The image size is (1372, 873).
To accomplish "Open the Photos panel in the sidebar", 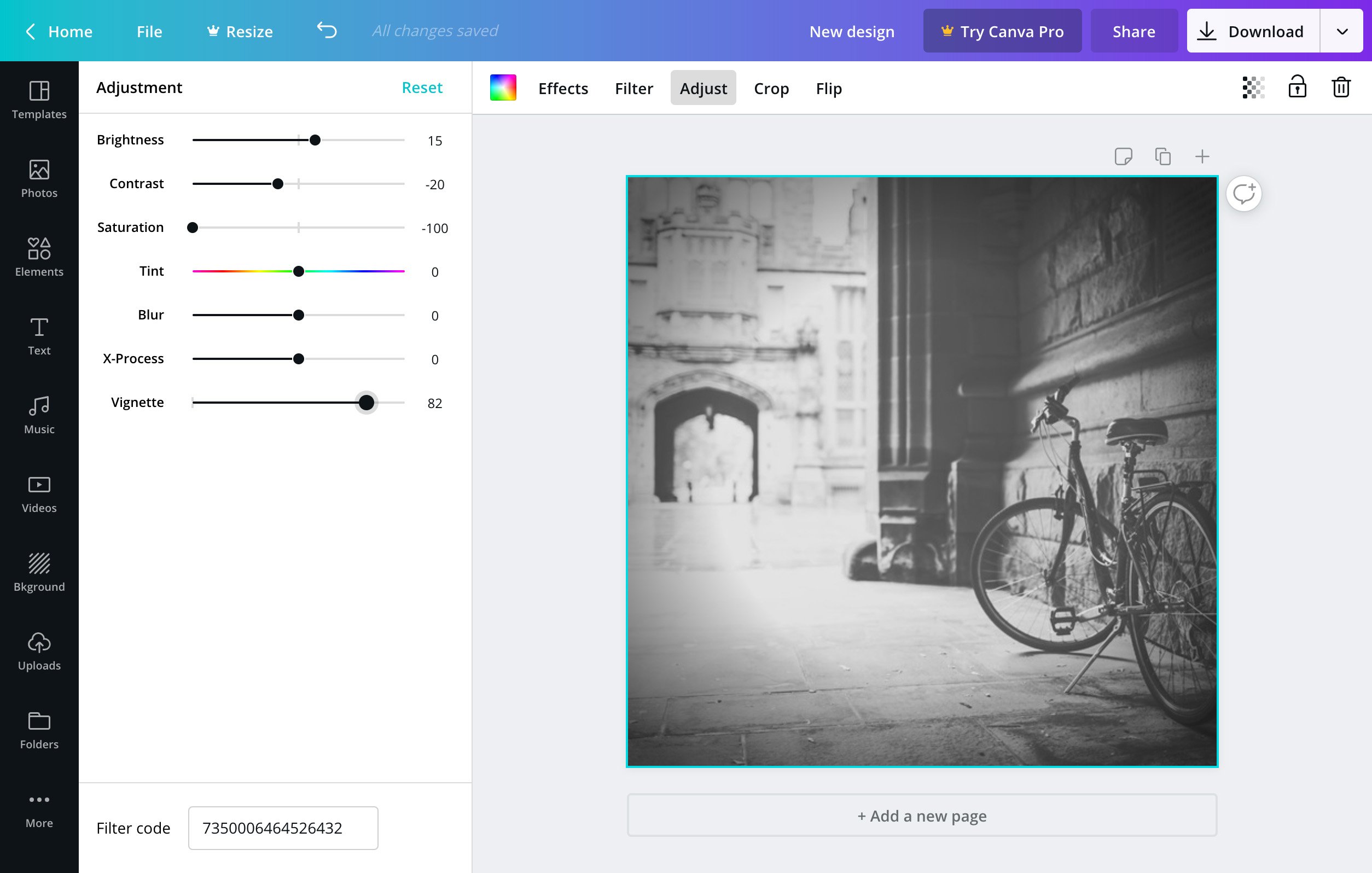I will tap(38, 178).
